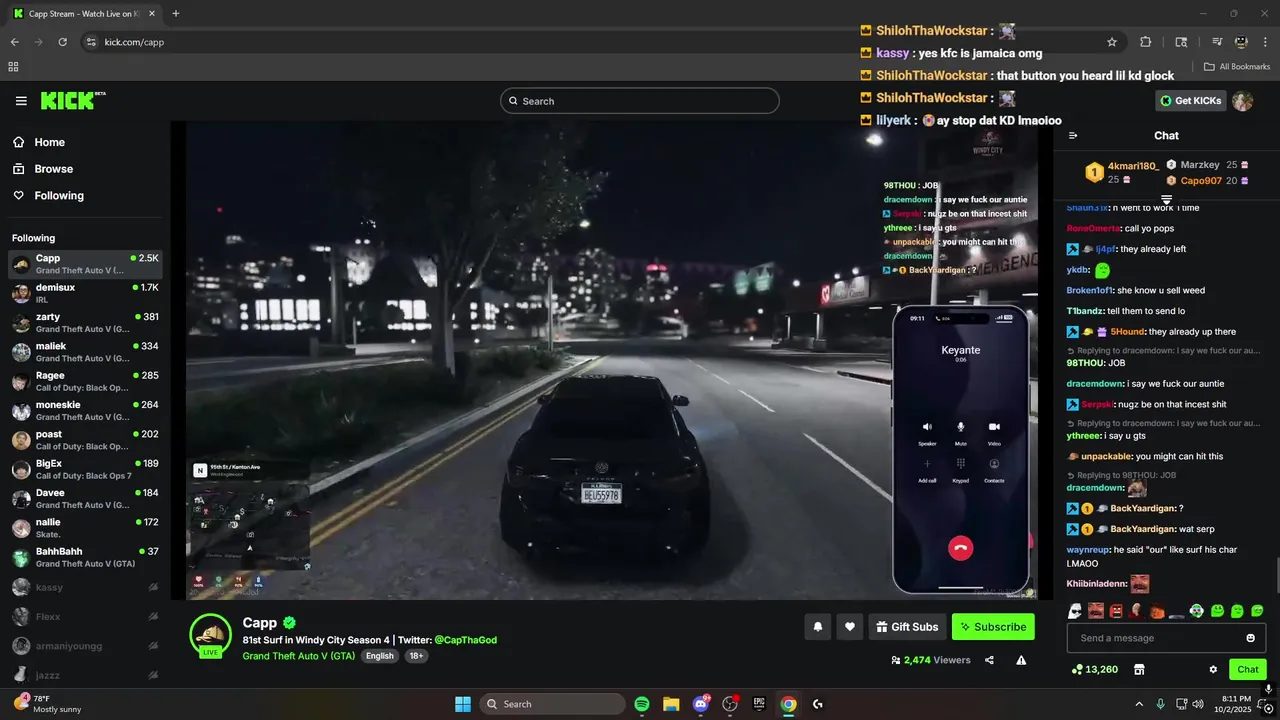This screenshot has height=720, width=1280.
Task: Click the Gift Subs button
Action: [907, 627]
